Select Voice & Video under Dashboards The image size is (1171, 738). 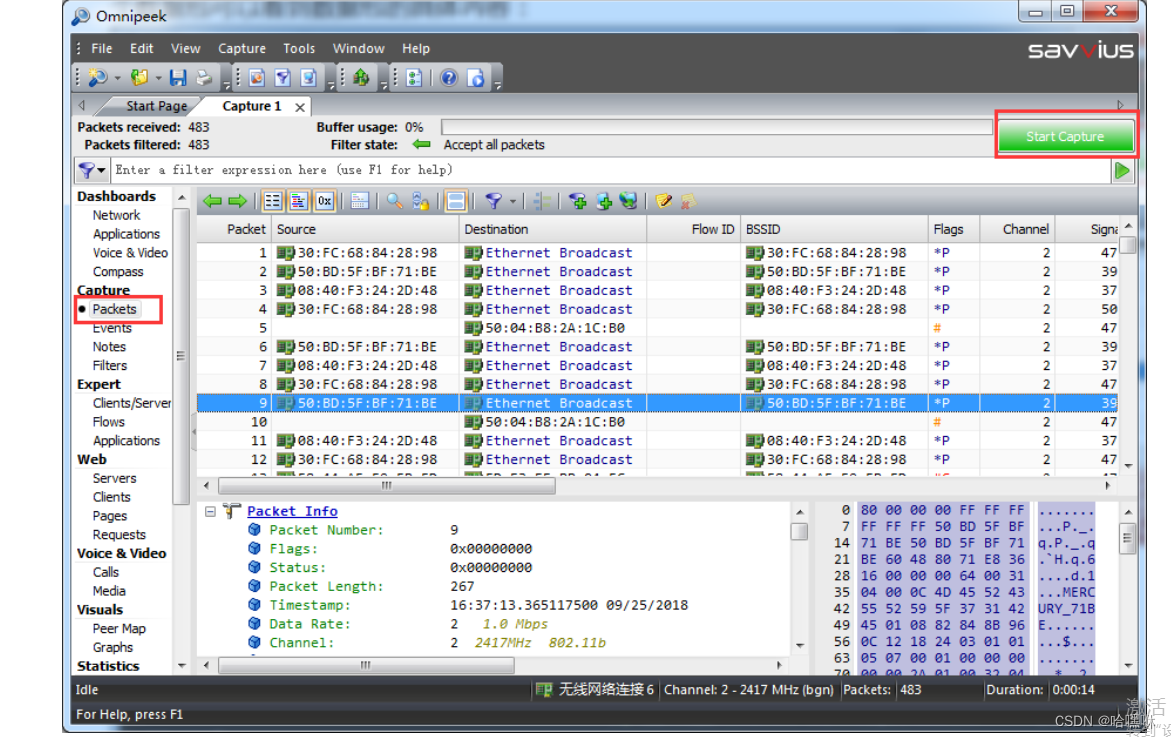tap(130, 252)
